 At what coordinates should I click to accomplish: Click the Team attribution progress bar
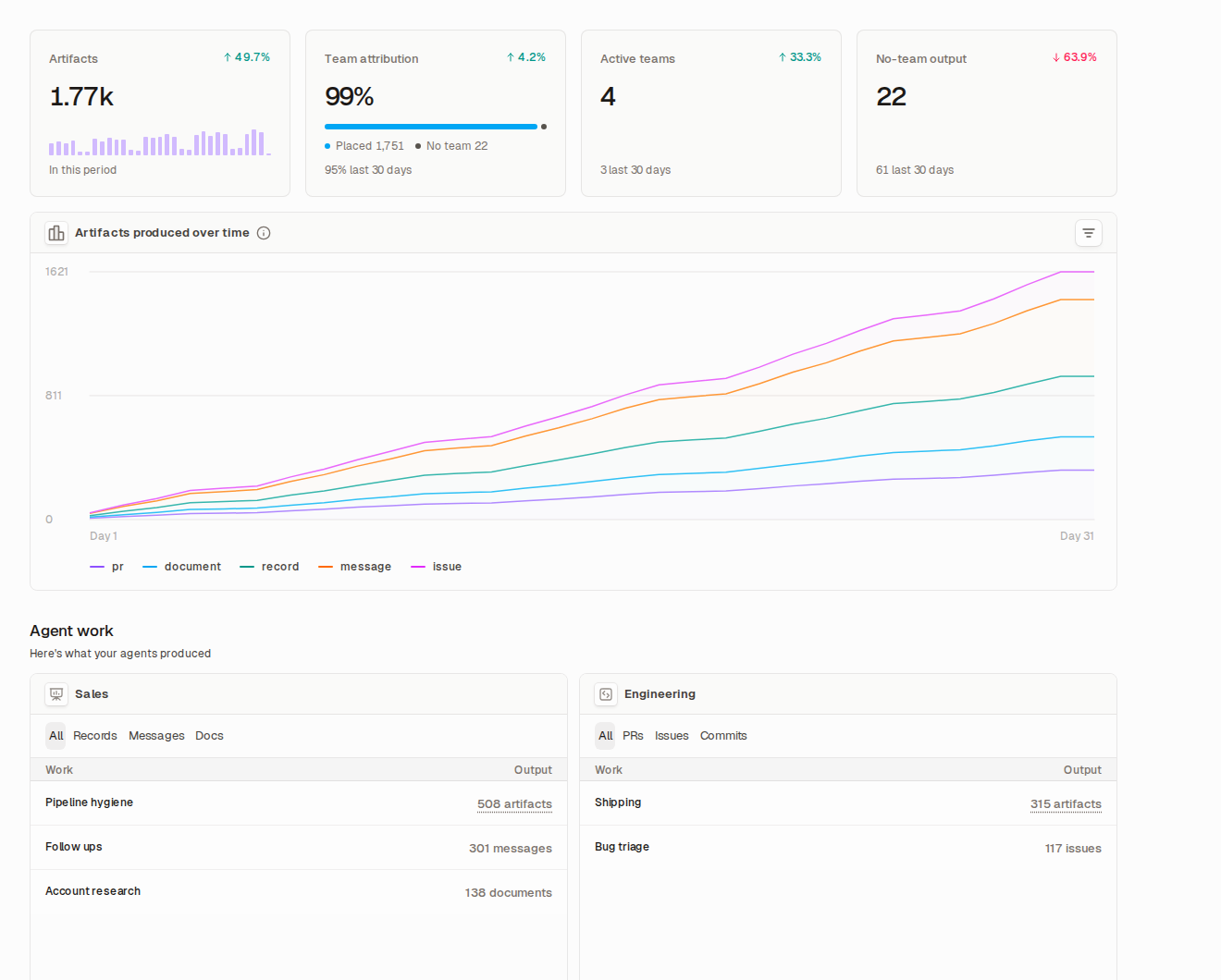tap(436, 127)
